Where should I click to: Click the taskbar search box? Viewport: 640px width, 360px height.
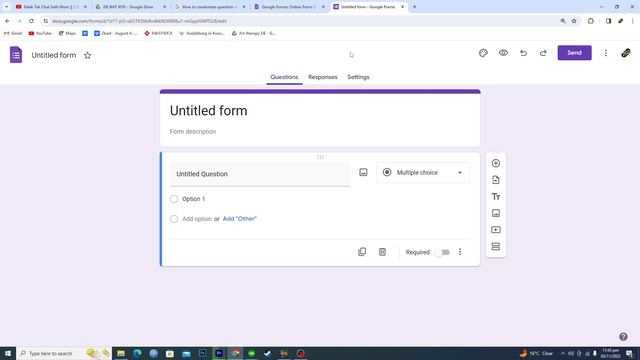coord(64,353)
